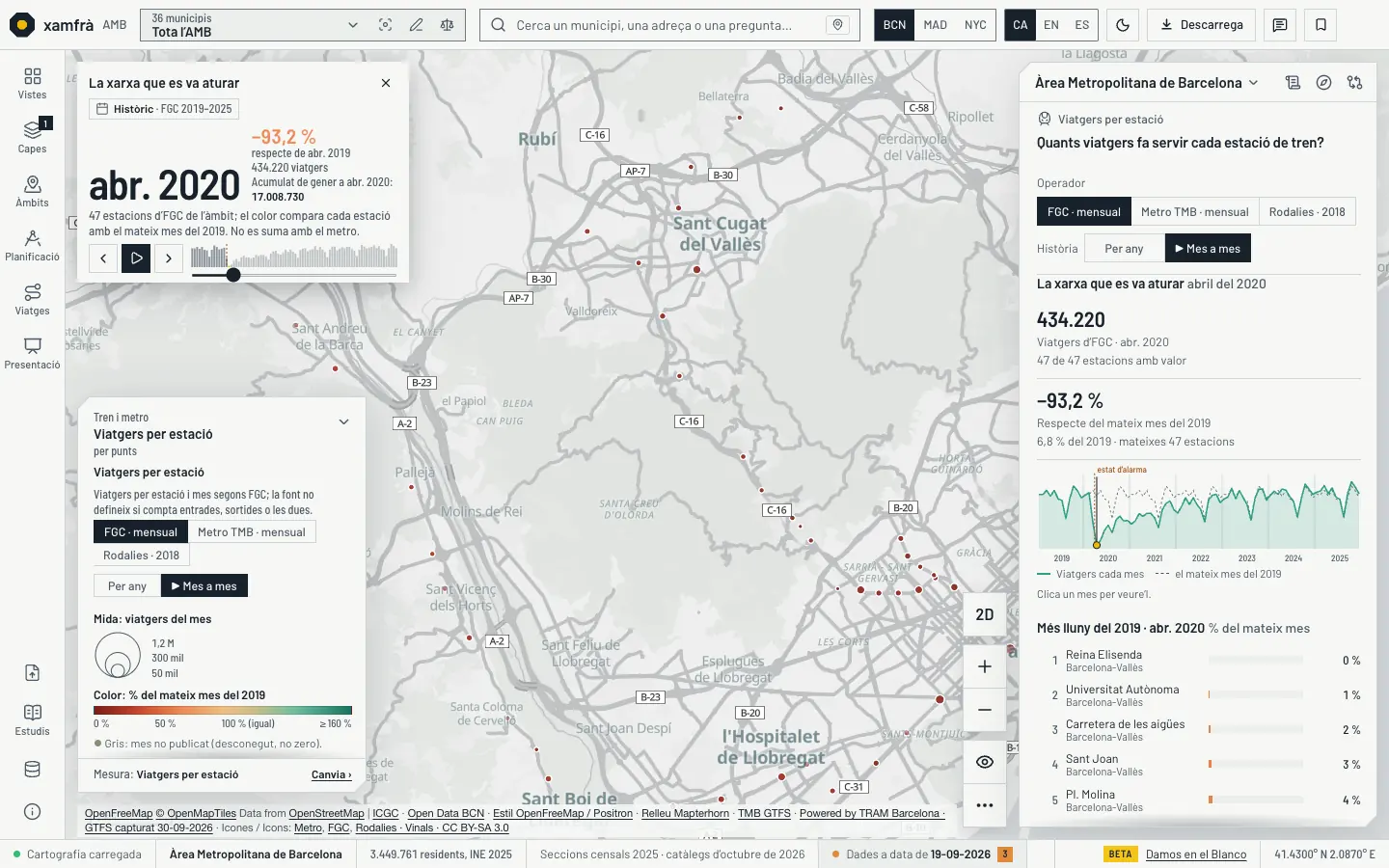Select Per any in legend panel
The image size is (1389, 868).
(x=126, y=585)
